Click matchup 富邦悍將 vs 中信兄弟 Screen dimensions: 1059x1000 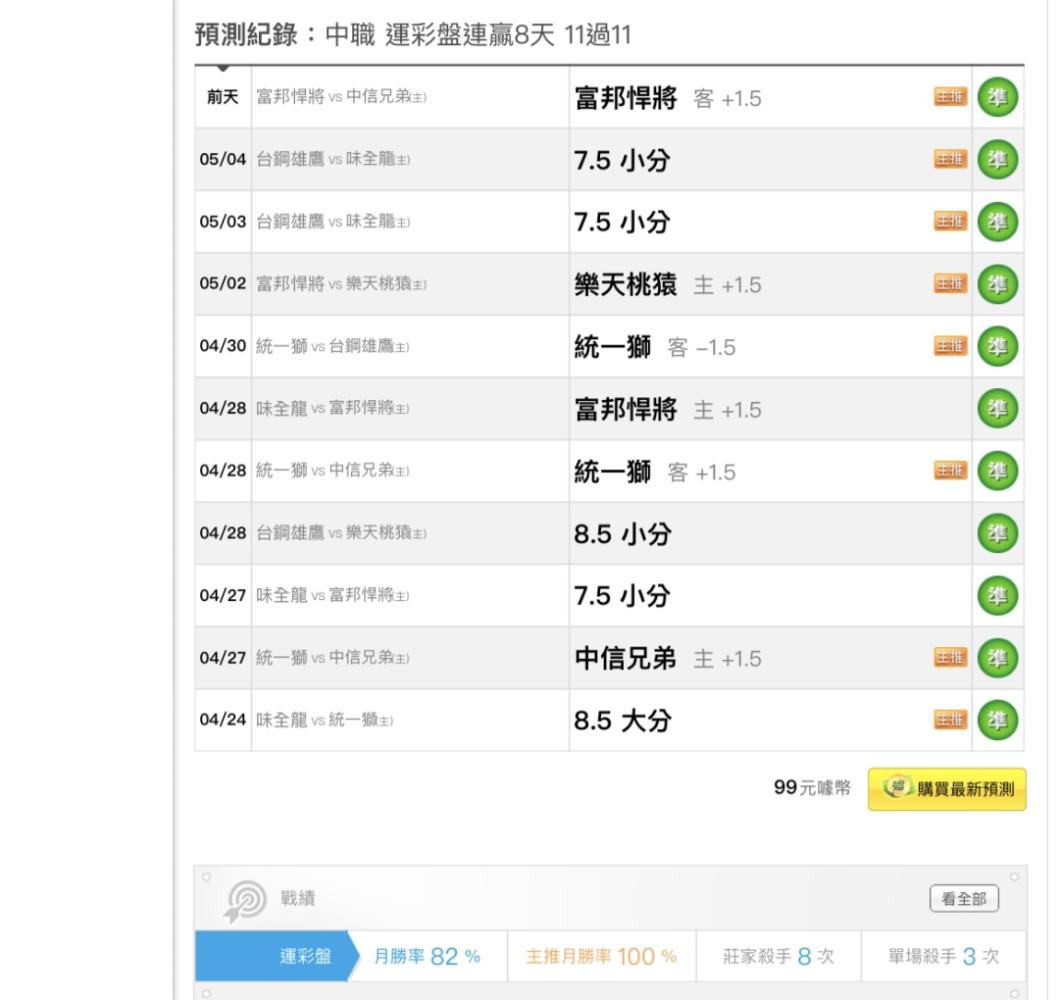[x=341, y=97]
